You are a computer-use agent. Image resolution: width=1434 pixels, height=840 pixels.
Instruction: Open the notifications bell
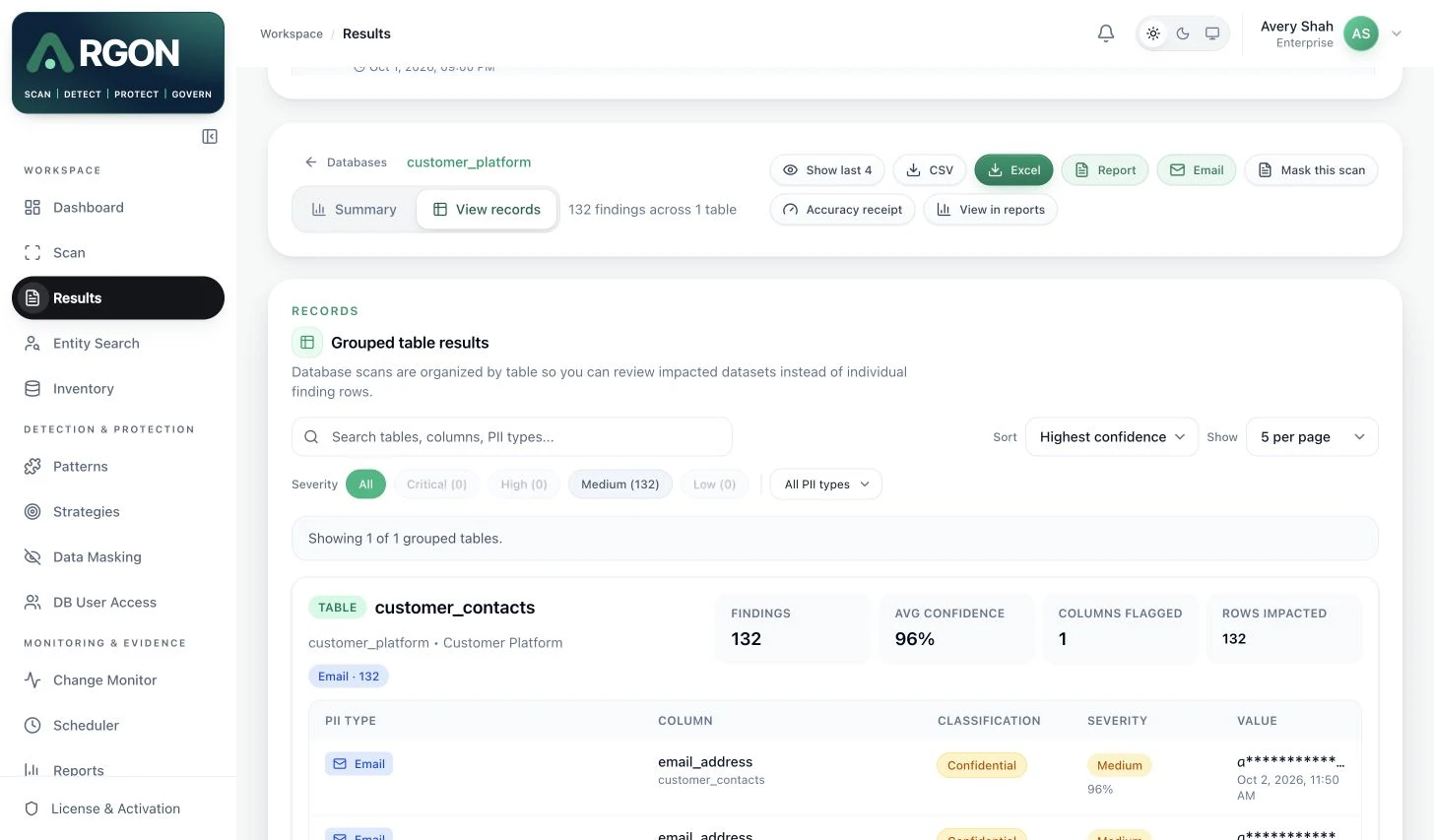[1106, 33]
